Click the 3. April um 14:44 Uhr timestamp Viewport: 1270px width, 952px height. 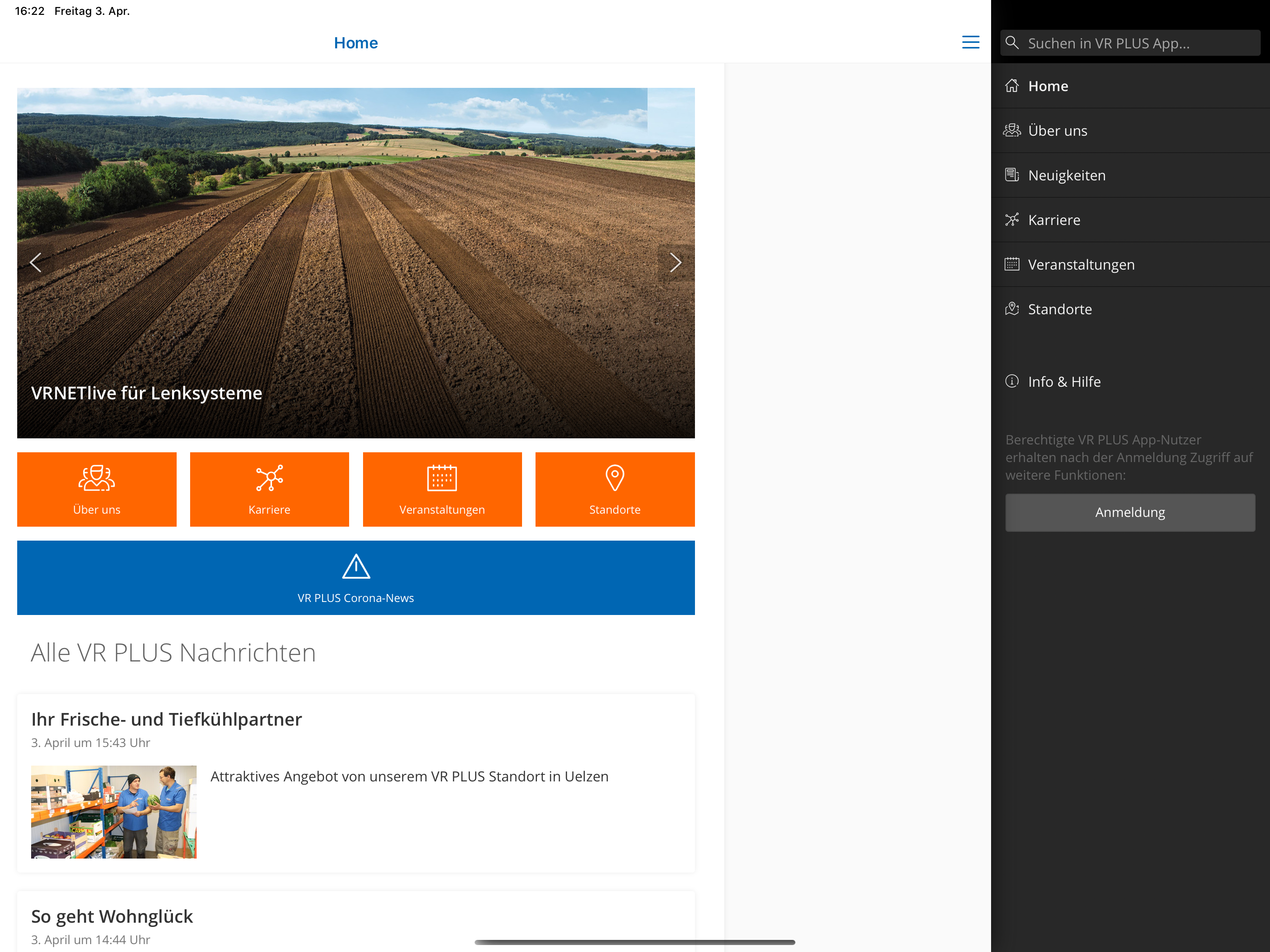click(91, 939)
